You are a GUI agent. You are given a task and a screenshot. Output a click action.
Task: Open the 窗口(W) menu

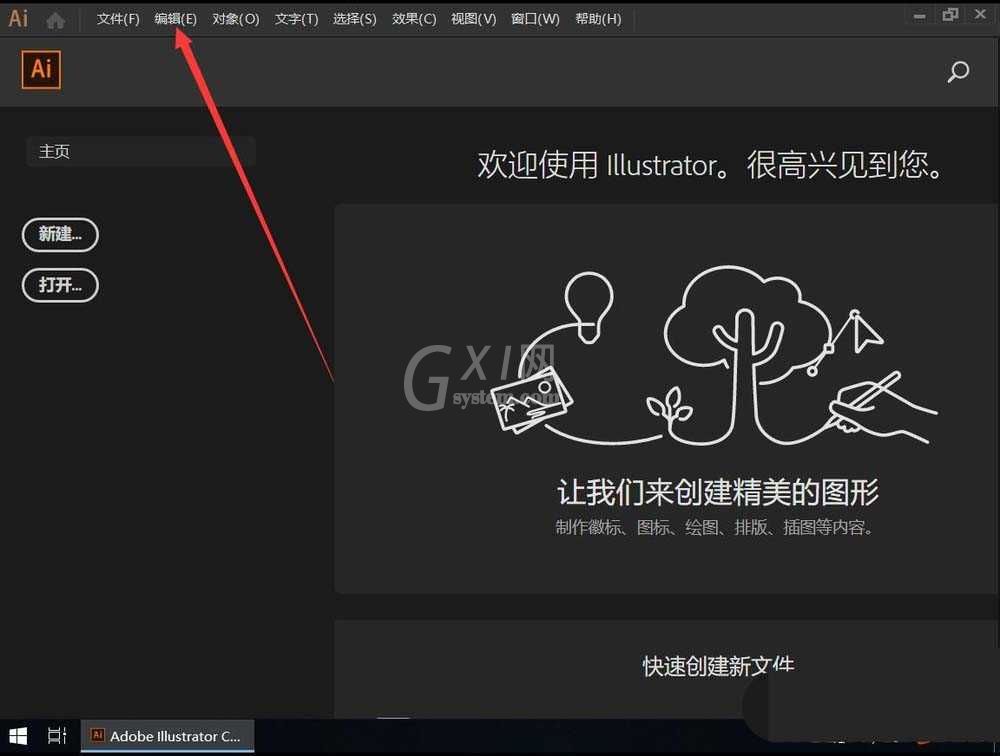pos(535,19)
